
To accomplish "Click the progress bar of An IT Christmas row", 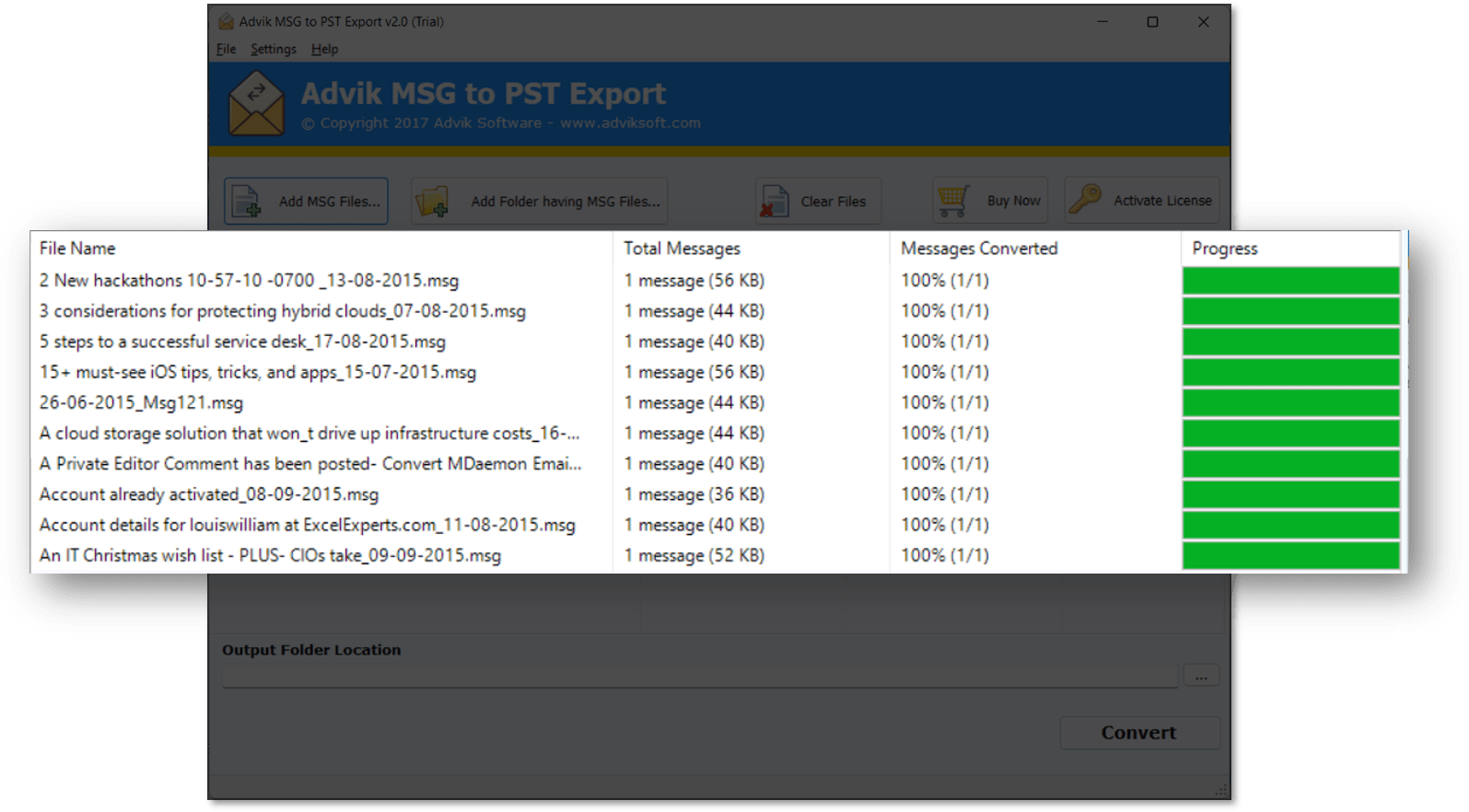I will 1290,556.
